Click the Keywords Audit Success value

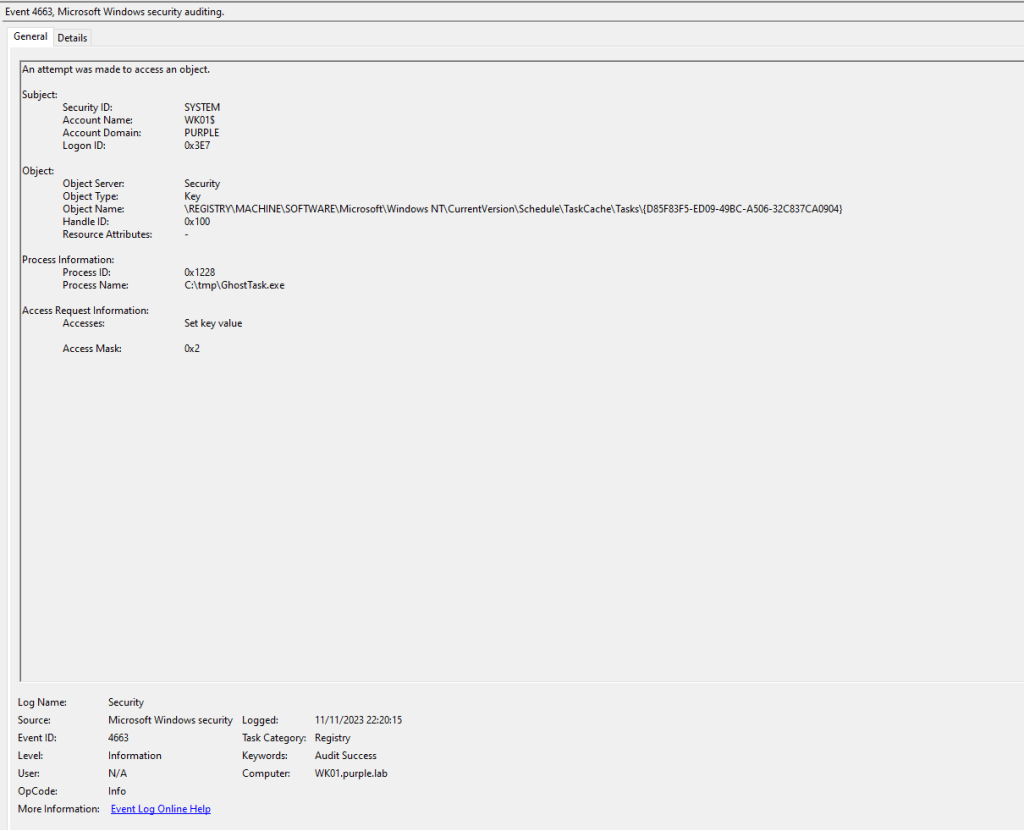[x=345, y=756]
